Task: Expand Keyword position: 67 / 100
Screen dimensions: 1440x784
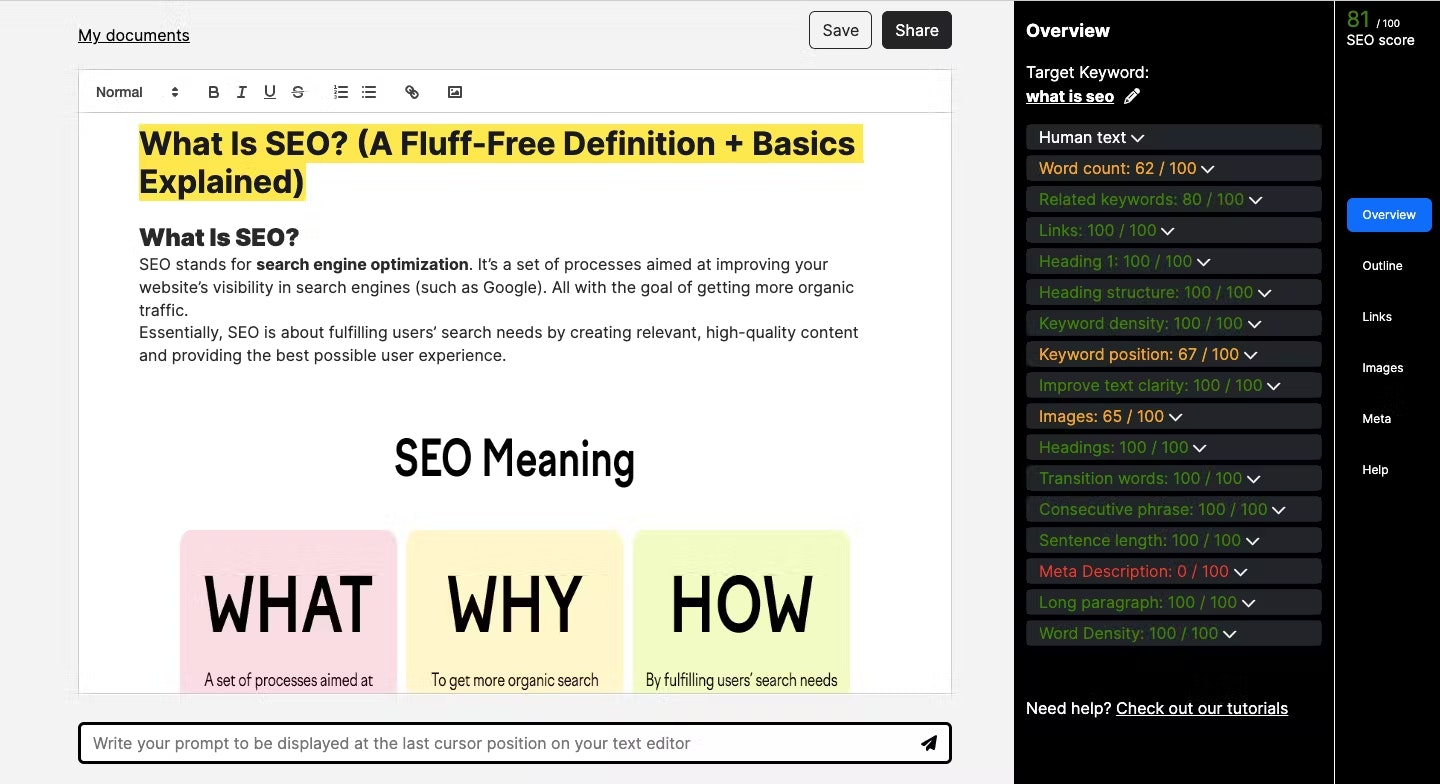Action: coord(1174,354)
